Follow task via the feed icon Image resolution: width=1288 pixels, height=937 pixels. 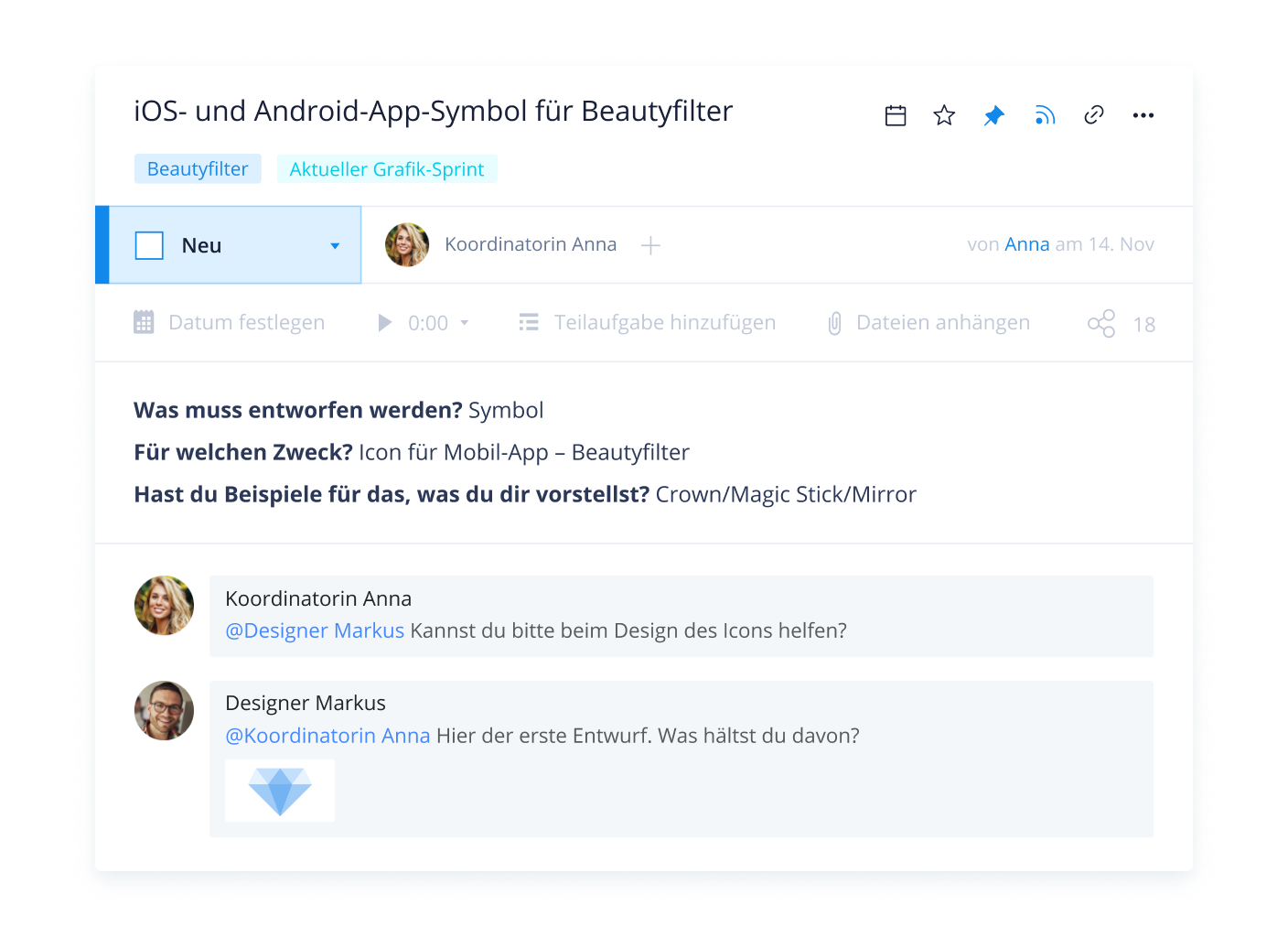click(x=1044, y=116)
